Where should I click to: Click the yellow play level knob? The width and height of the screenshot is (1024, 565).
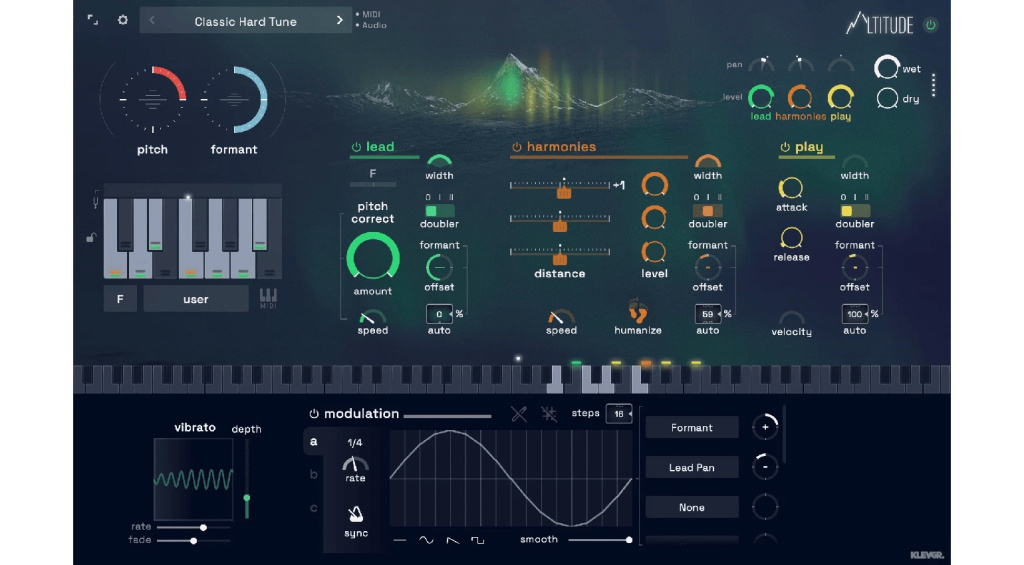pos(840,97)
